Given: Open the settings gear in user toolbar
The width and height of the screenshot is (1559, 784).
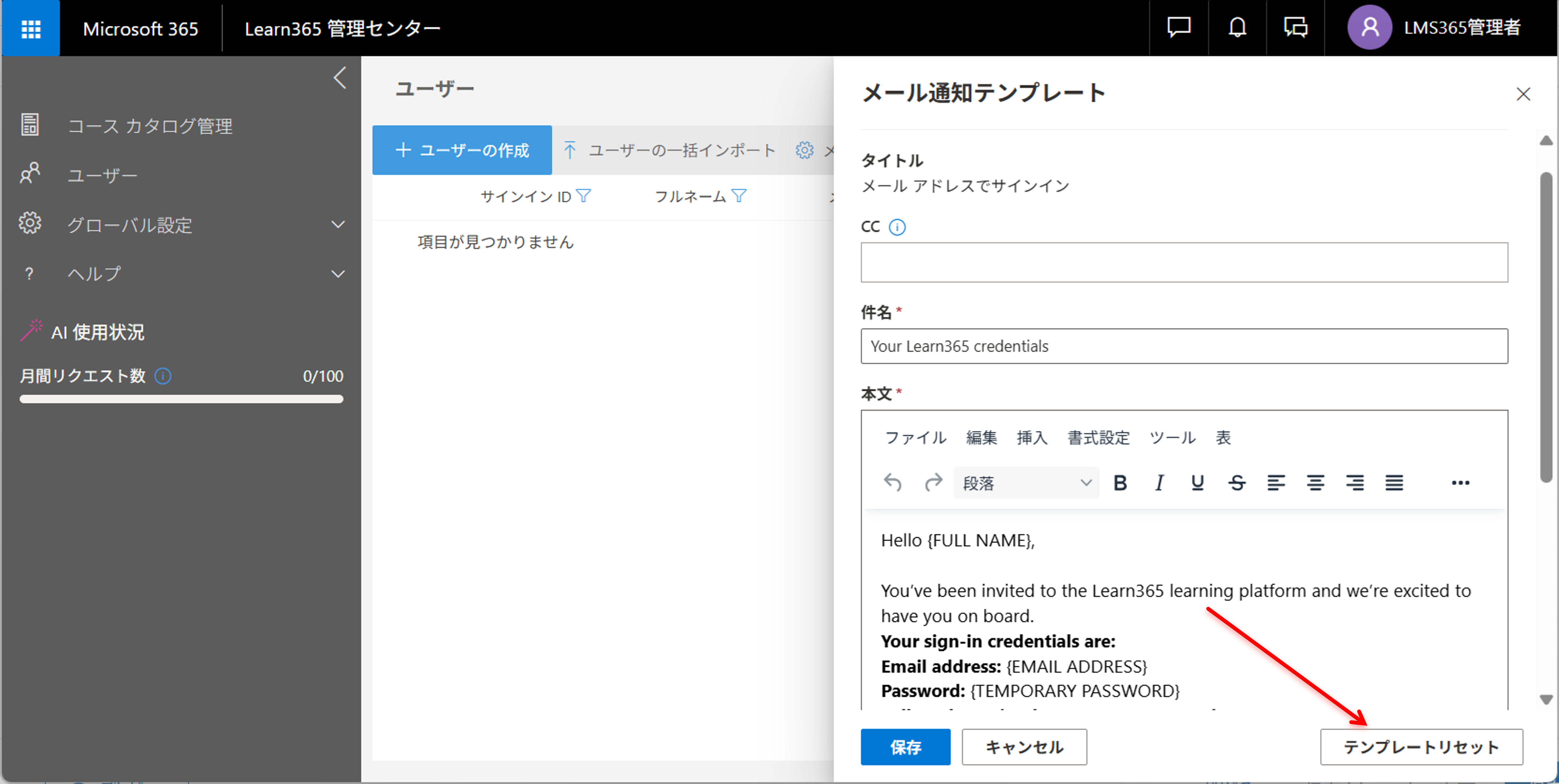Looking at the screenshot, I should coord(804,150).
